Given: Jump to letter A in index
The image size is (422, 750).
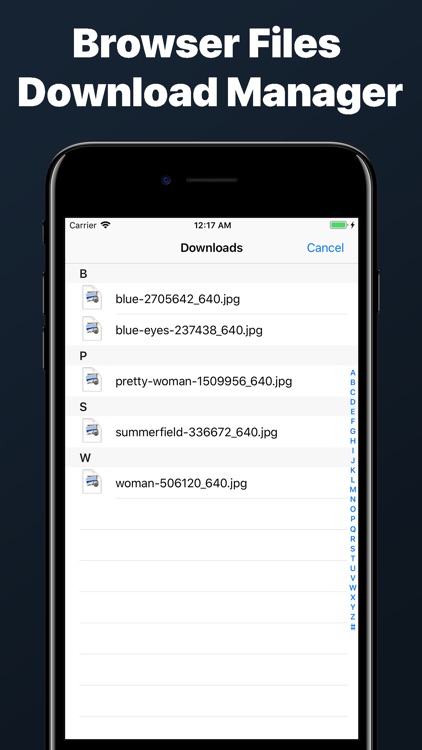Looking at the screenshot, I should click(353, 373).
